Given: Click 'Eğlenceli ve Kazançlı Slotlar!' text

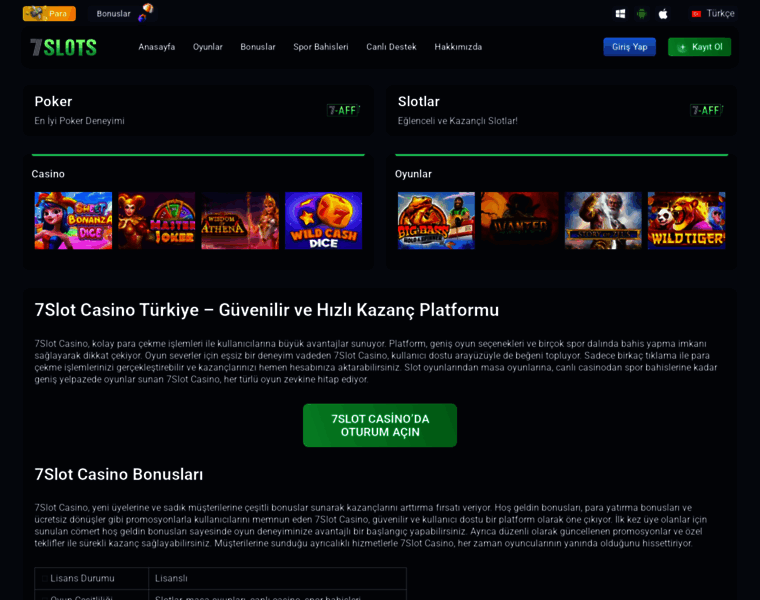Looking at the screenshot, I should pos(458,121).
